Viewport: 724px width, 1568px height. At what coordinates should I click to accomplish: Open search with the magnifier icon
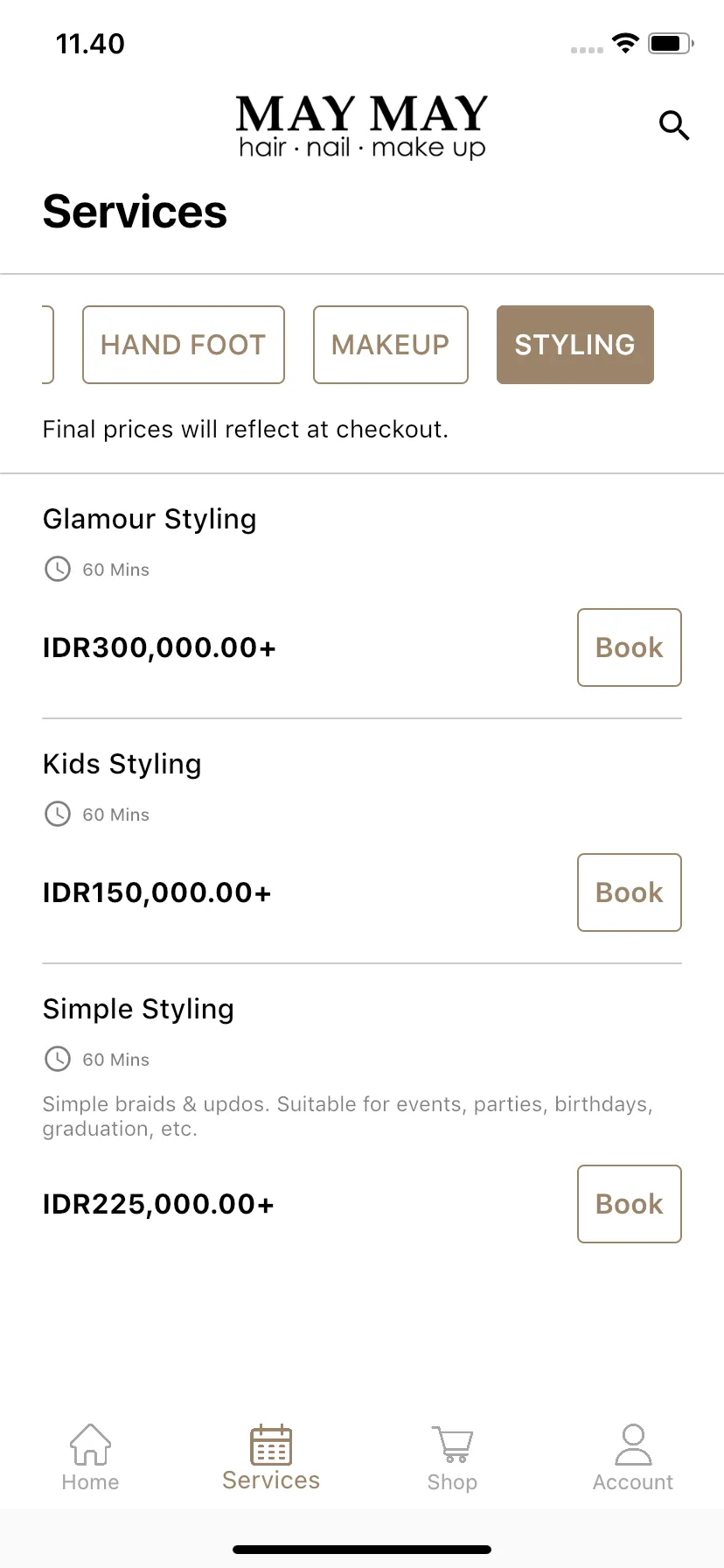[x=674, y=126]
